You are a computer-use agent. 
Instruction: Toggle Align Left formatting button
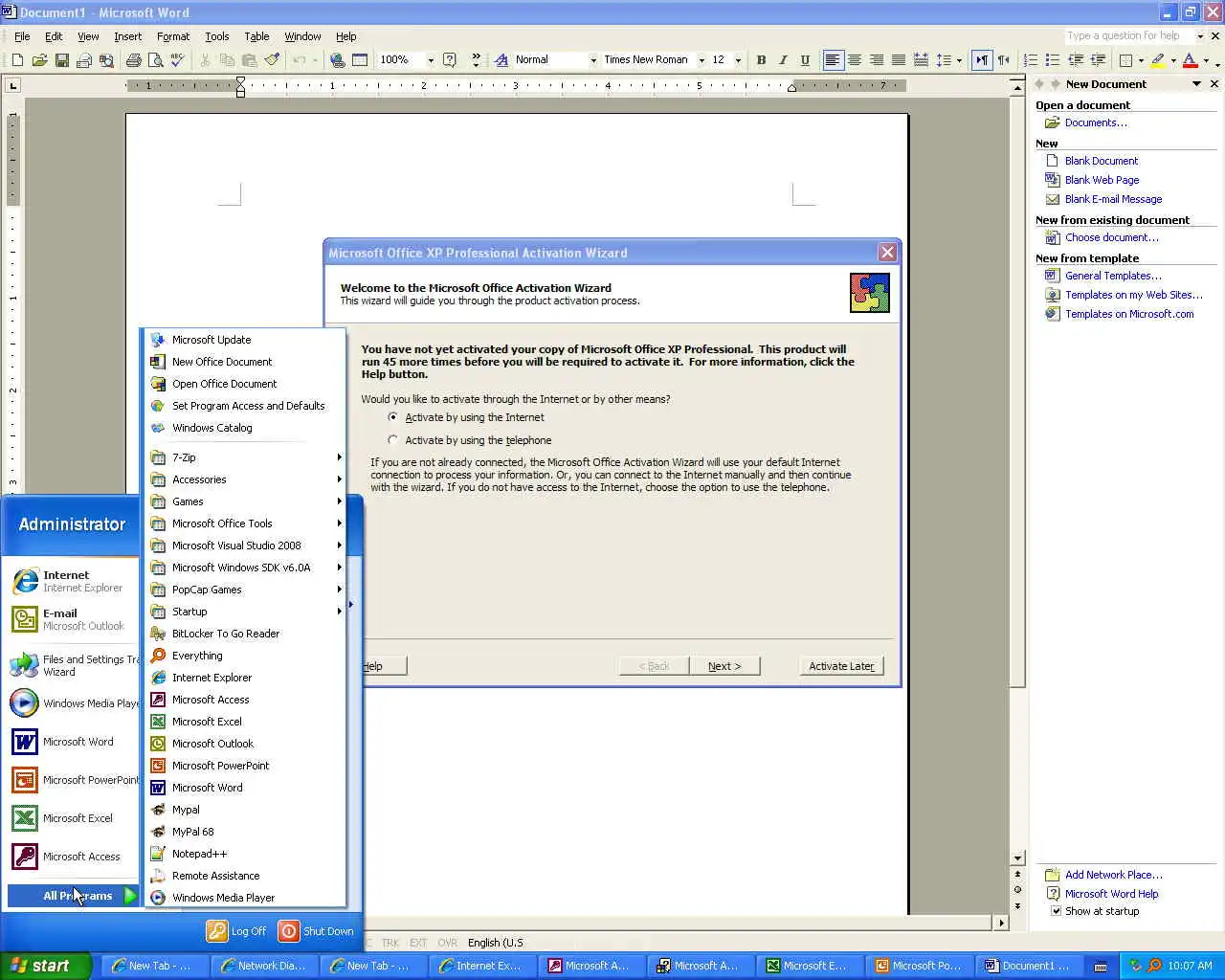[x=833, y=60]
